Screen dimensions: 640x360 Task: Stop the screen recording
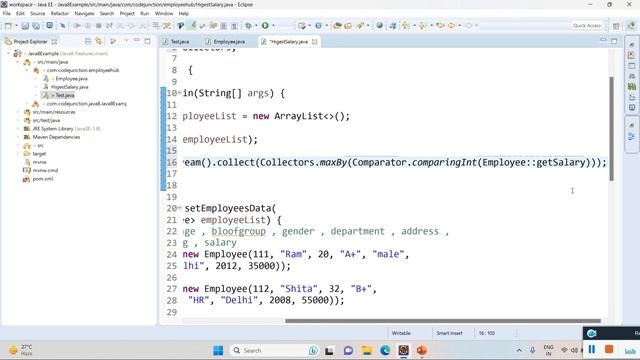[609, 349]
